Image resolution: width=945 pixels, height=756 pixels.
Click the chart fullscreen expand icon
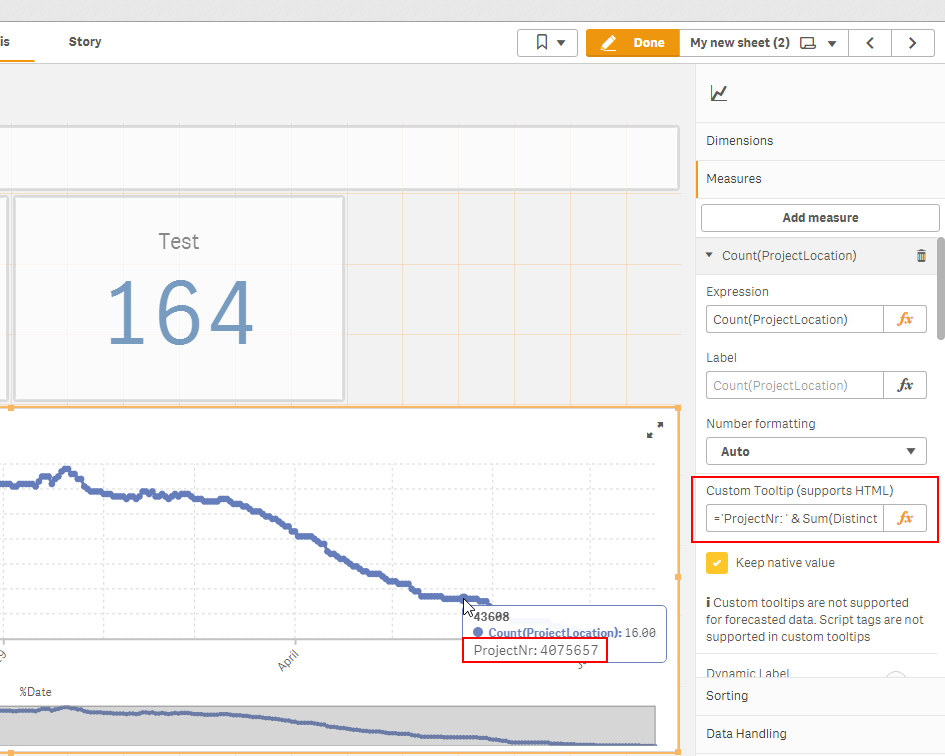(655, 430)
